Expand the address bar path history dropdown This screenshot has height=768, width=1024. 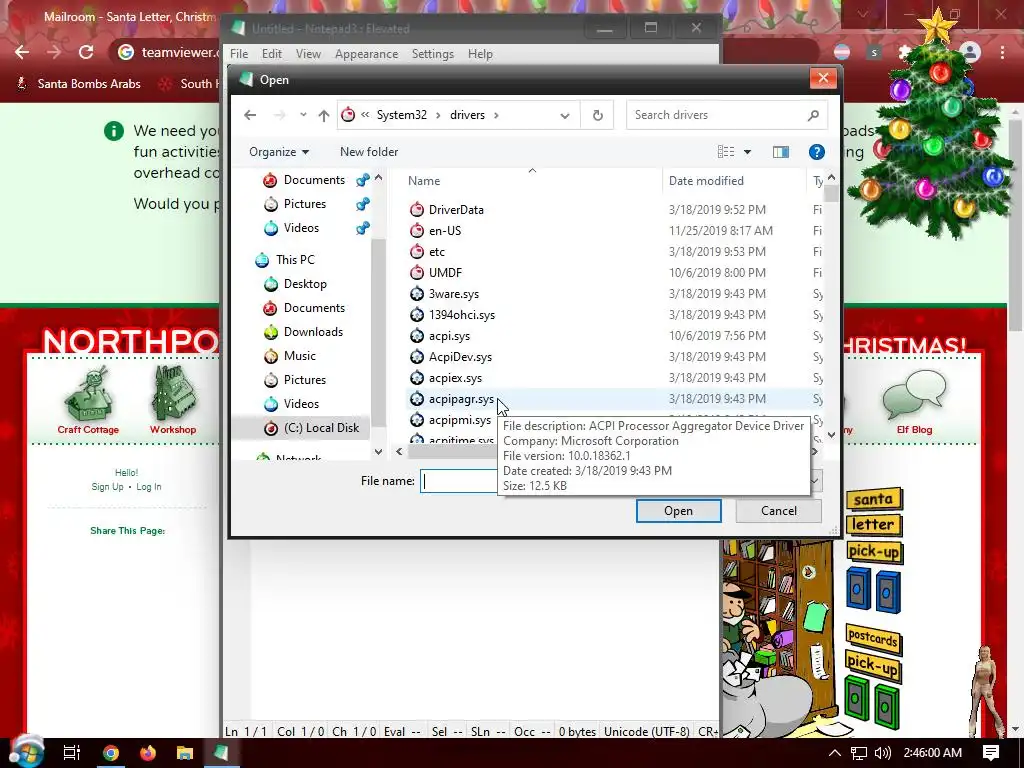564,116
